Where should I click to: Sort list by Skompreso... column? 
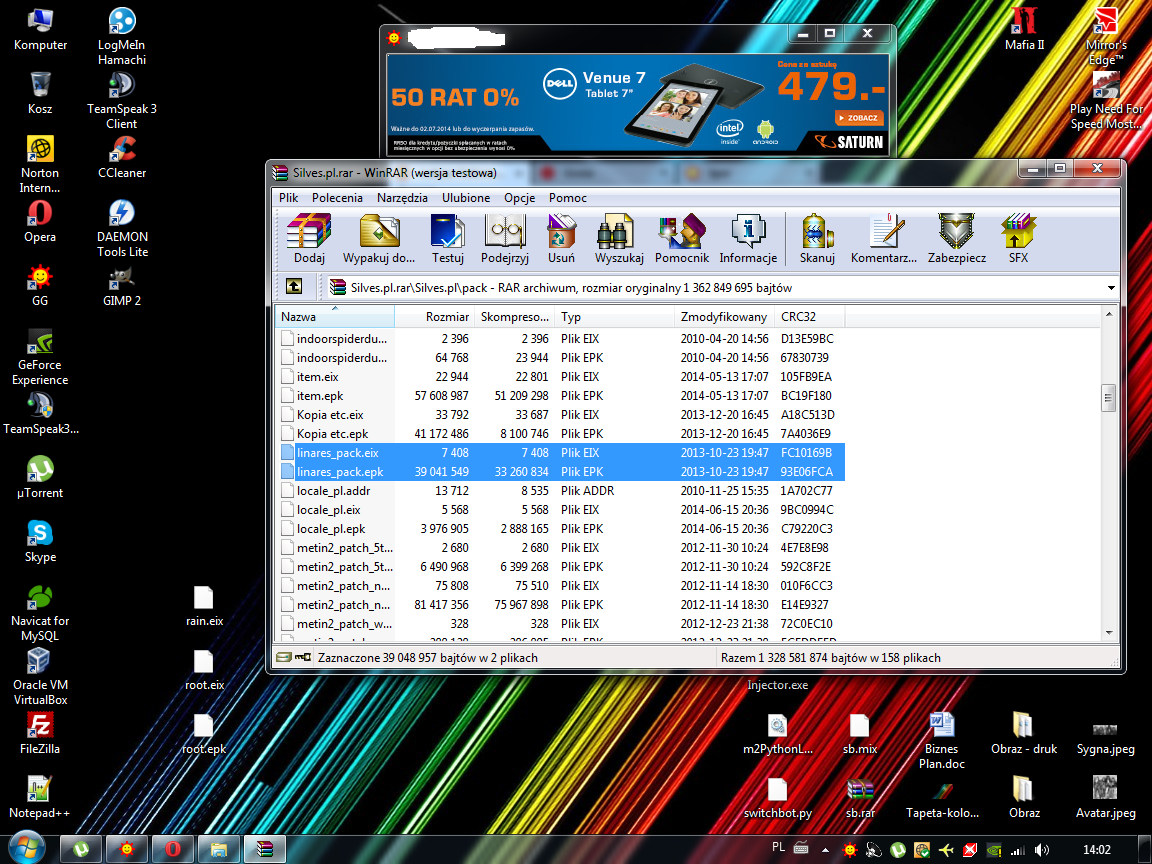coord(514,317)
